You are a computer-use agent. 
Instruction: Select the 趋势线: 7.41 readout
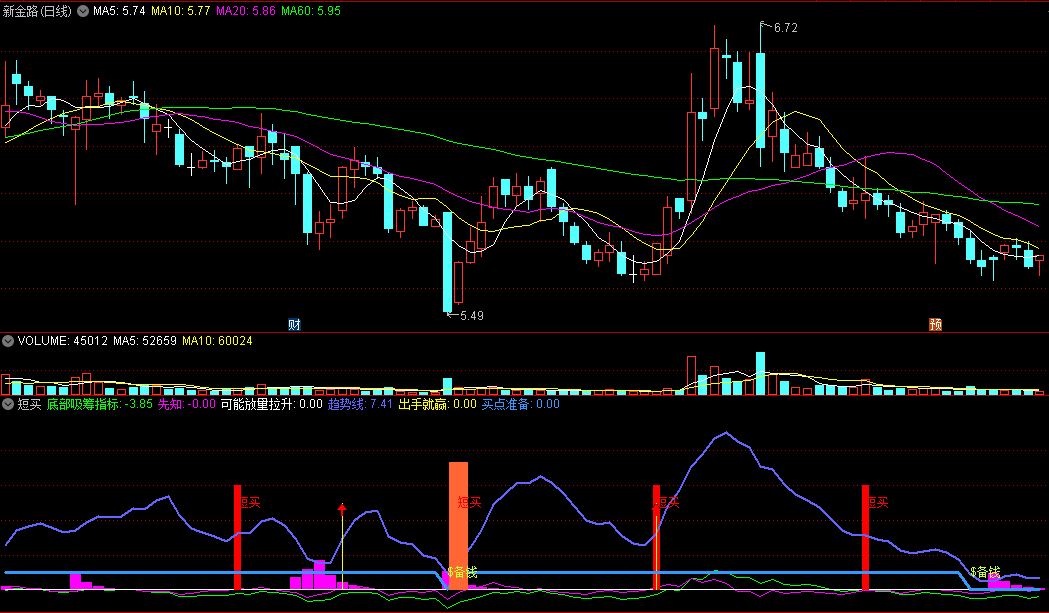[x=360, y=404]
